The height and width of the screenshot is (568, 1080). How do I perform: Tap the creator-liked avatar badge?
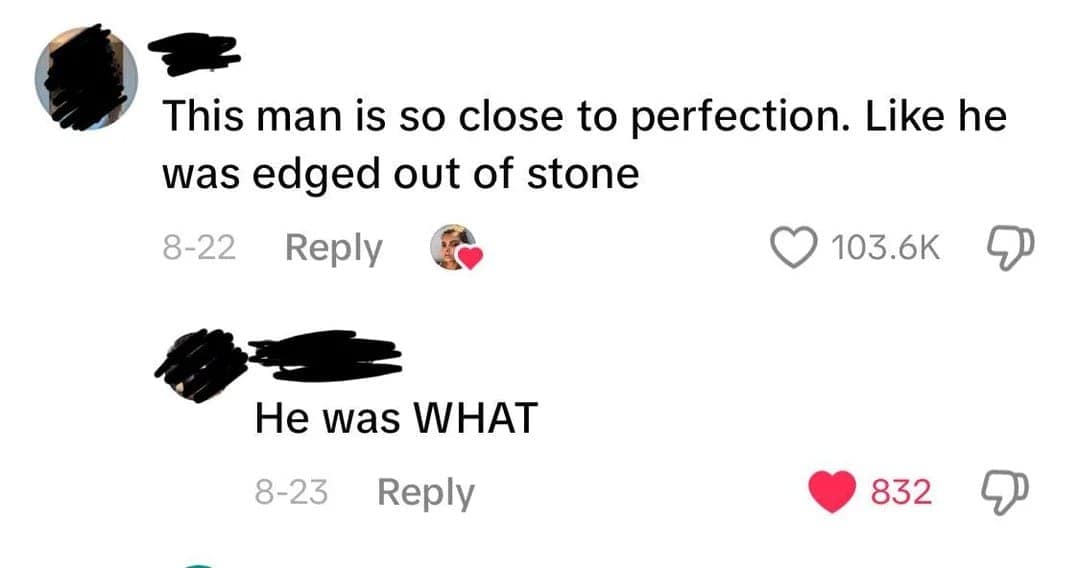click(452, 246)
